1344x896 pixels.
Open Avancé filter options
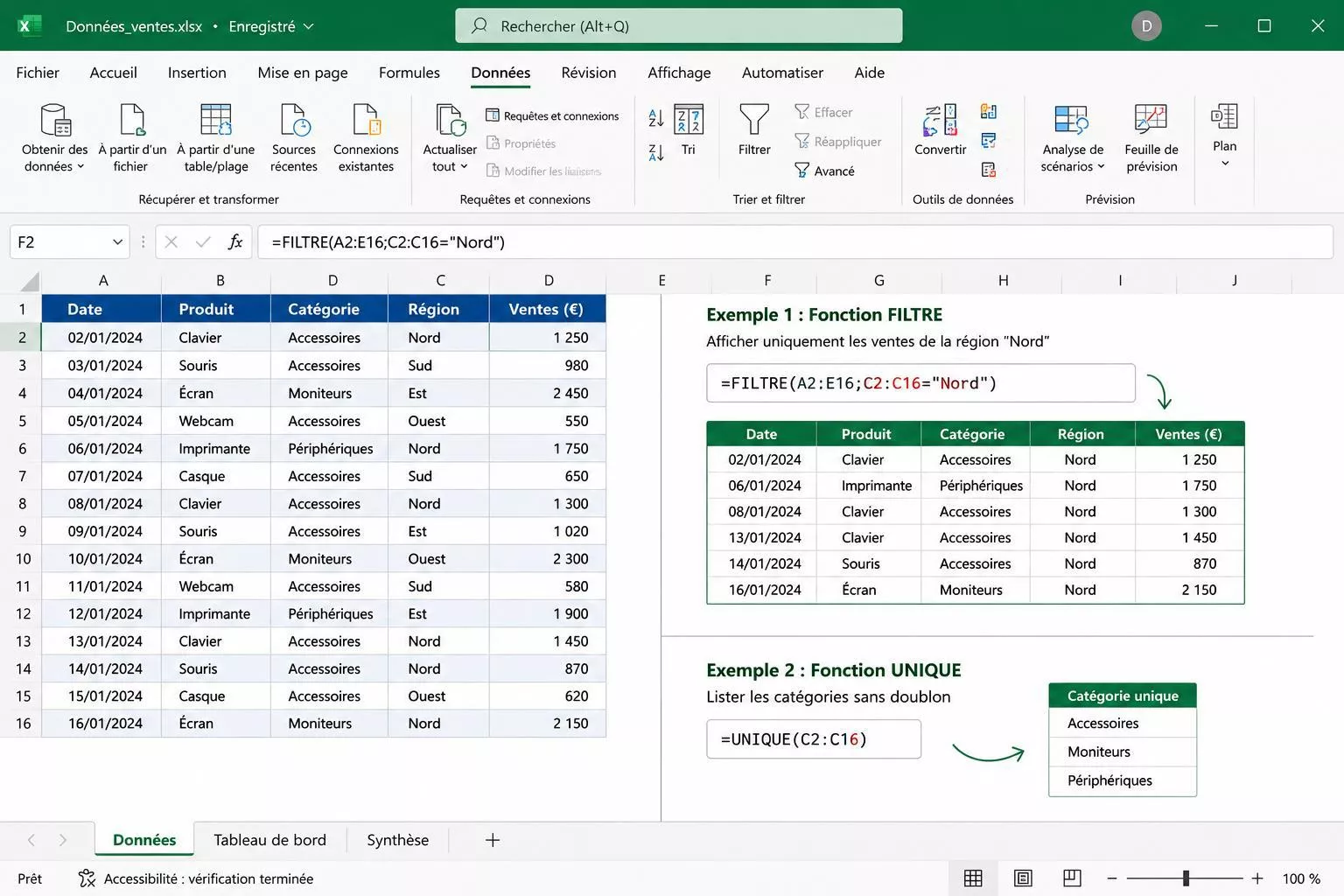[x=824, y=171]
